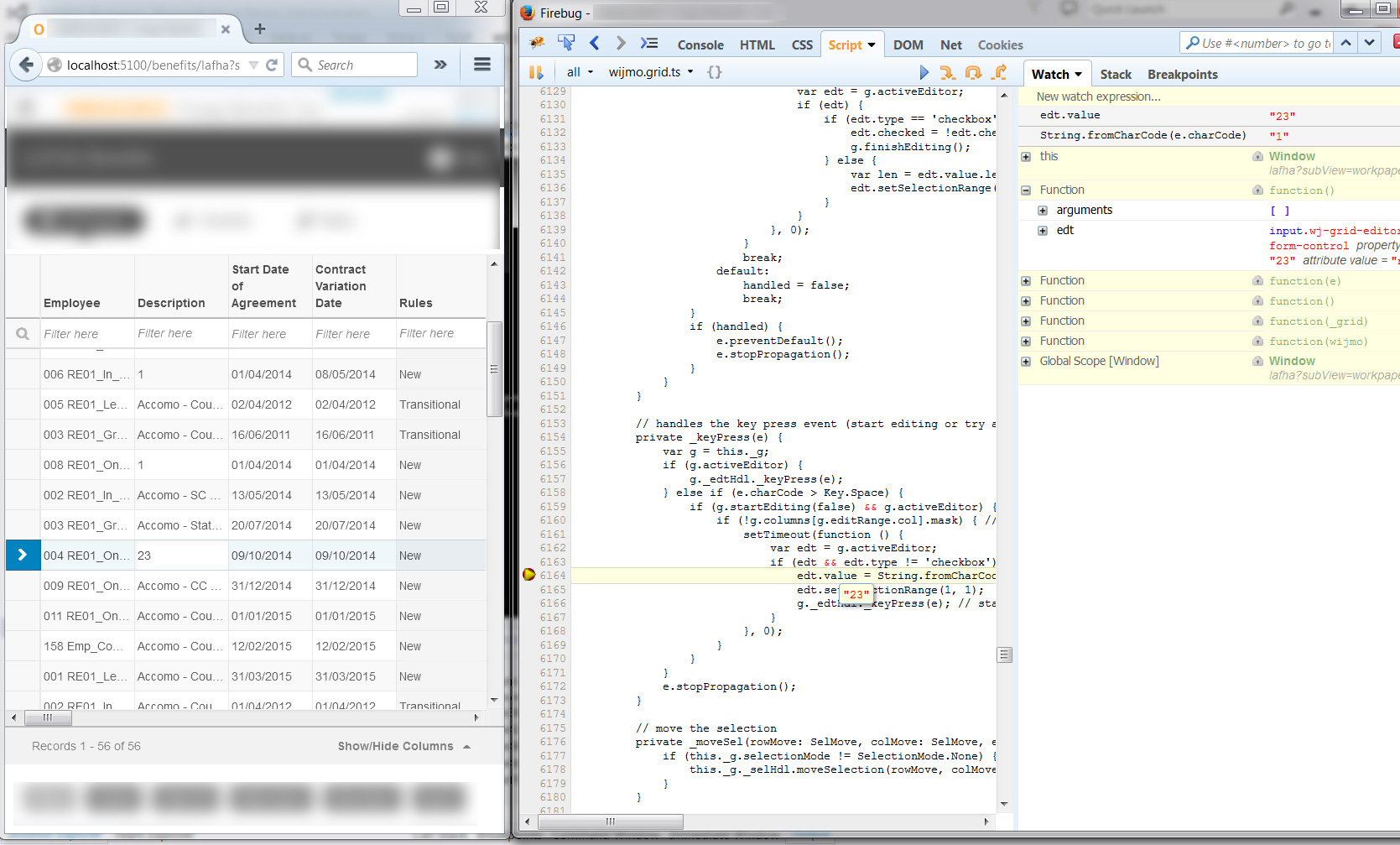
Task: Click the script panel horizontal scrollbar thumb
Action: click(x=611, y=822)
